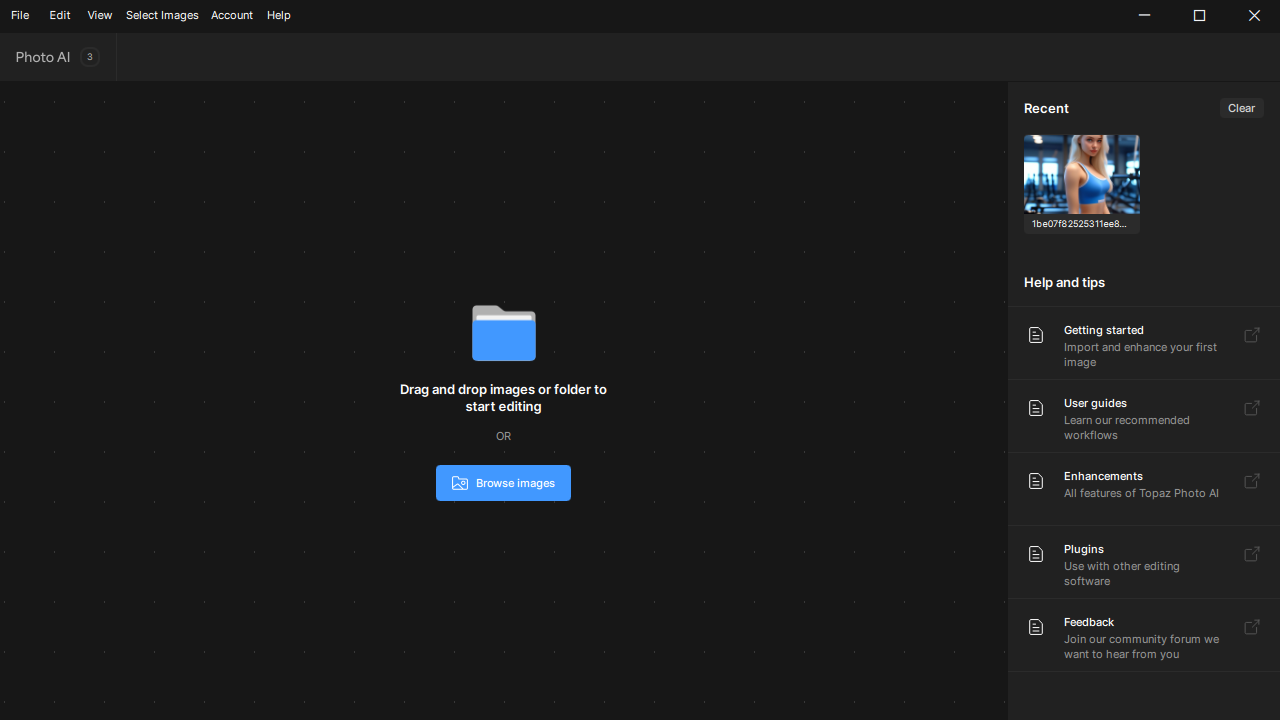Open the View menu

[x=99, y=15]
